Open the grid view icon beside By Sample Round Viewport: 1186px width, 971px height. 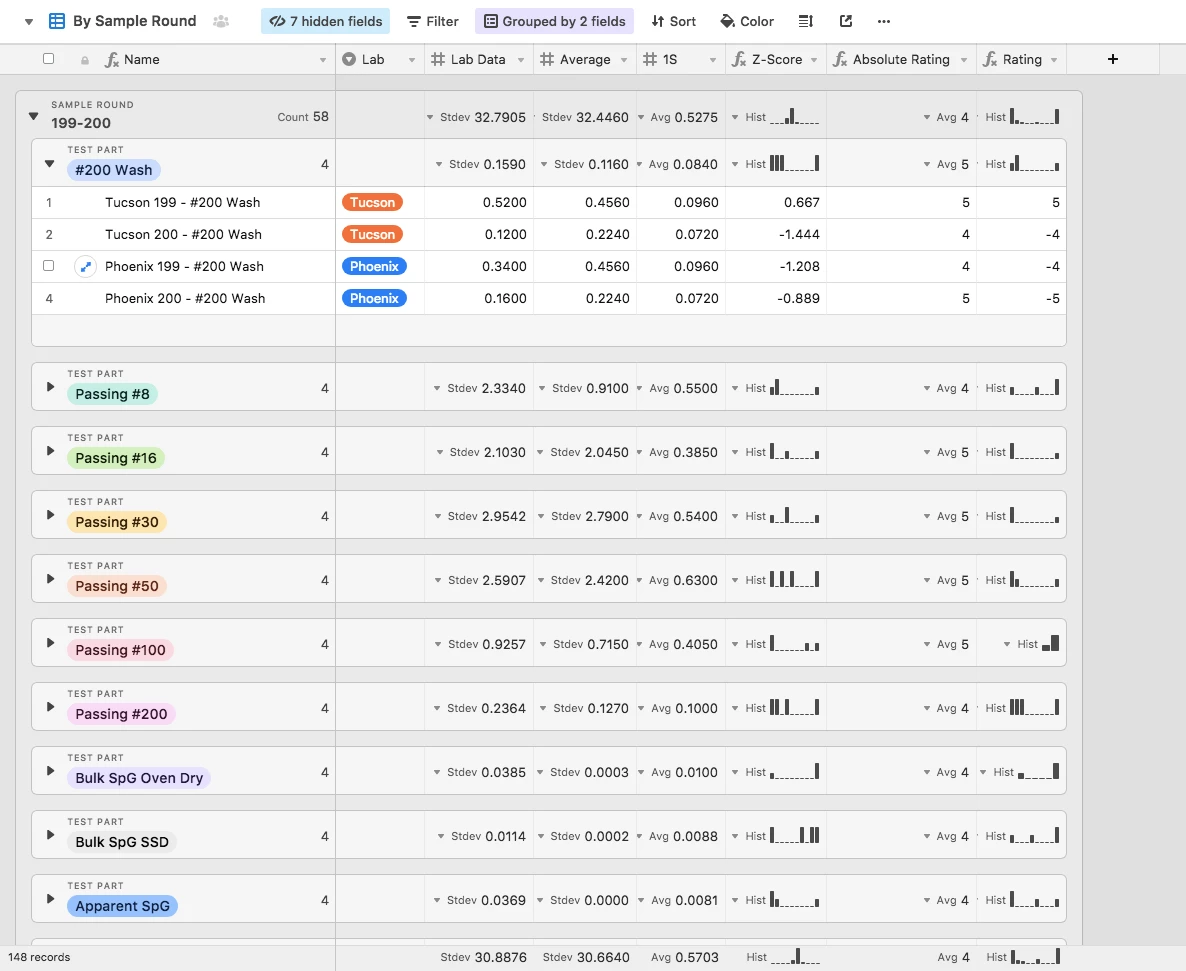click(x=57, y=21)
